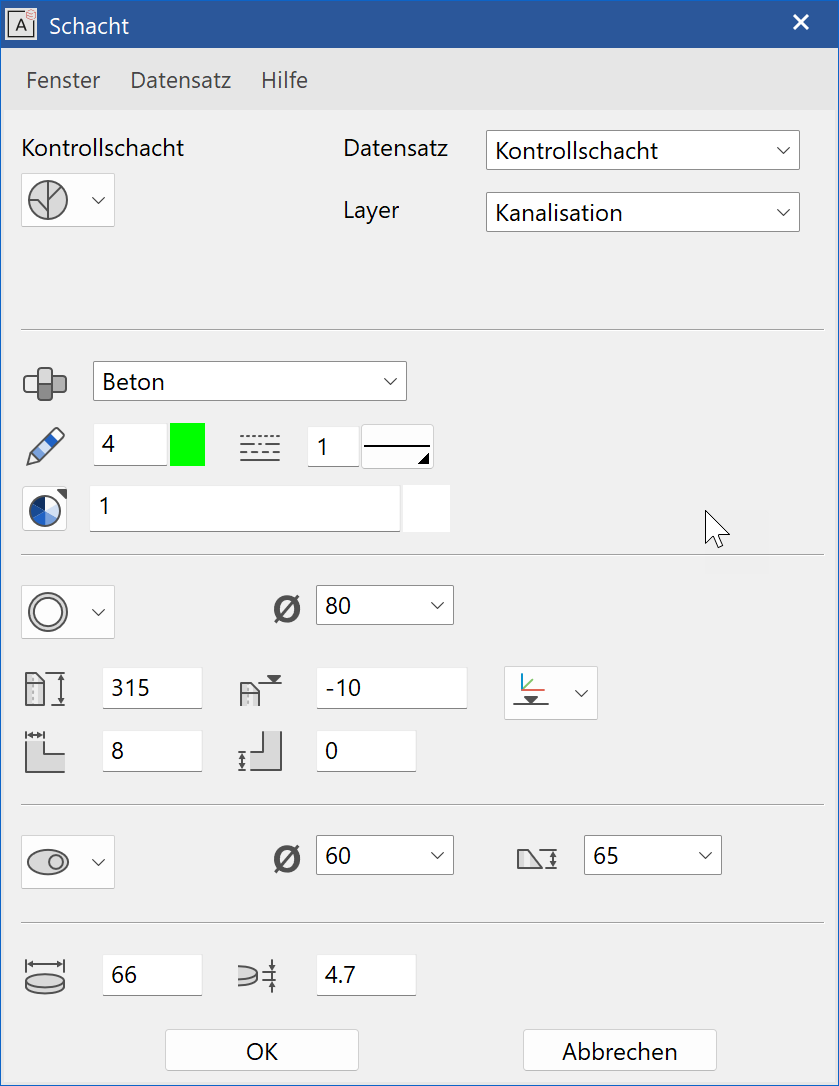Confirm the dialog with OK
Image resolution: width=839 pixels, height=1086 pixels.
[262, 1051]
